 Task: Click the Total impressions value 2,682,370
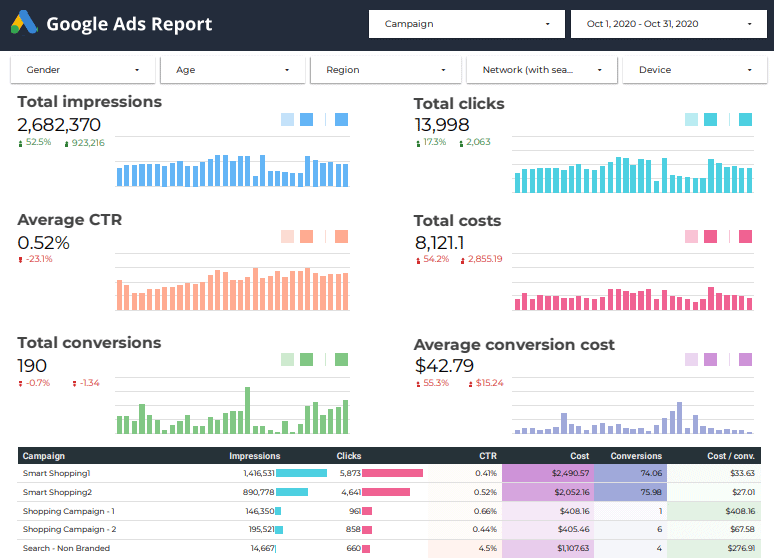59,125
